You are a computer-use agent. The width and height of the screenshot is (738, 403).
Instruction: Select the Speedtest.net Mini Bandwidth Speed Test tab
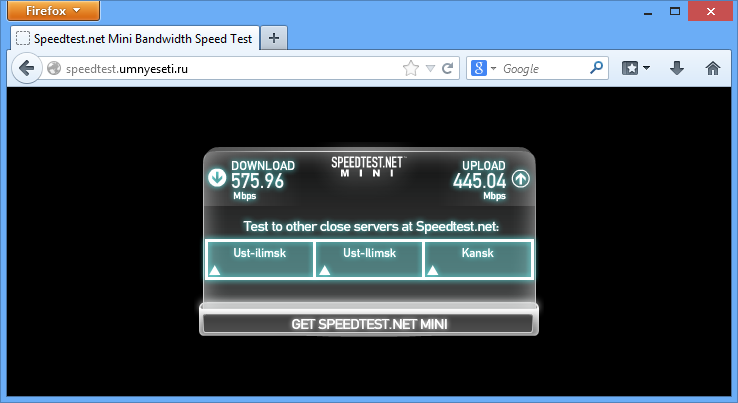pyautogui.click(x=135, y=38)
